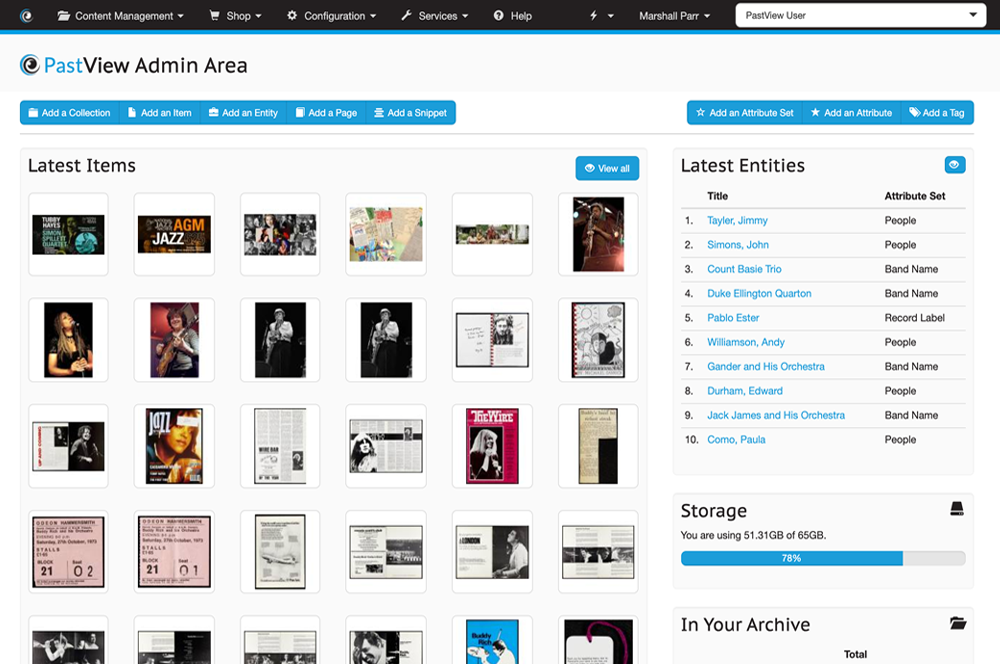Image resolution: width=1000 pixels, height=664 pixels.
Task: Click the PastView swirl logo in navbar
Action: pyautogui.click(x=26, y=15)
